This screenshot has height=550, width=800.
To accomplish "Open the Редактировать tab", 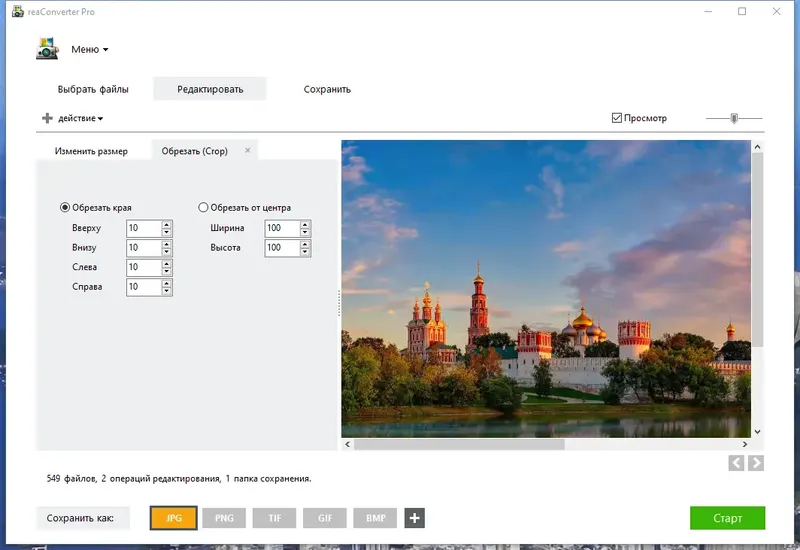I will (210, 89).
